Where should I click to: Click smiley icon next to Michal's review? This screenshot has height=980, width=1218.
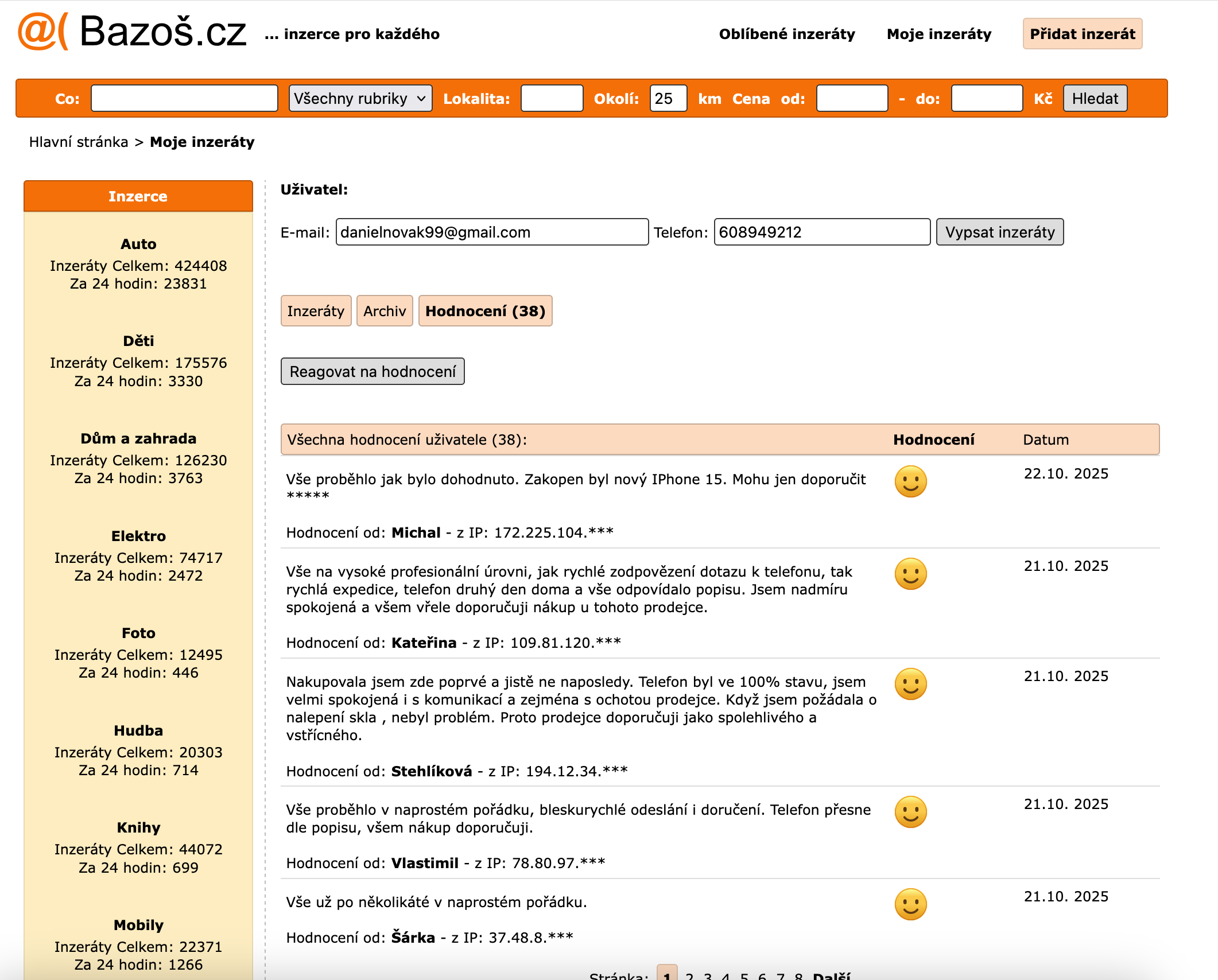pos(910,481)
